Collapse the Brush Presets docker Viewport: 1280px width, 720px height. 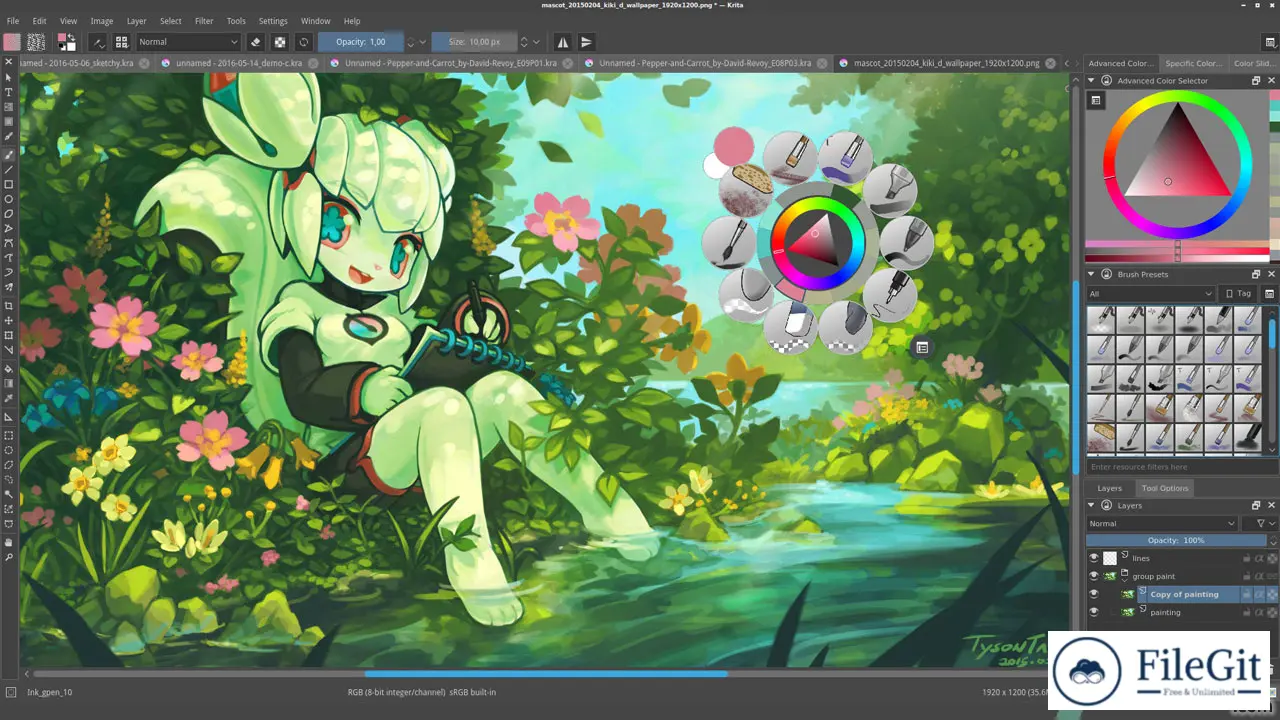pos(1093,274)
